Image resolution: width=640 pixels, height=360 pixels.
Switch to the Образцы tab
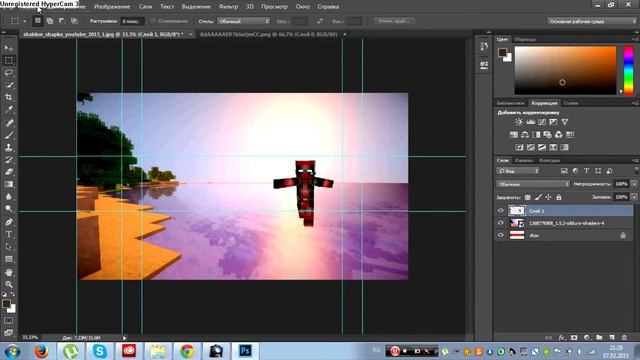pos(525,39)
